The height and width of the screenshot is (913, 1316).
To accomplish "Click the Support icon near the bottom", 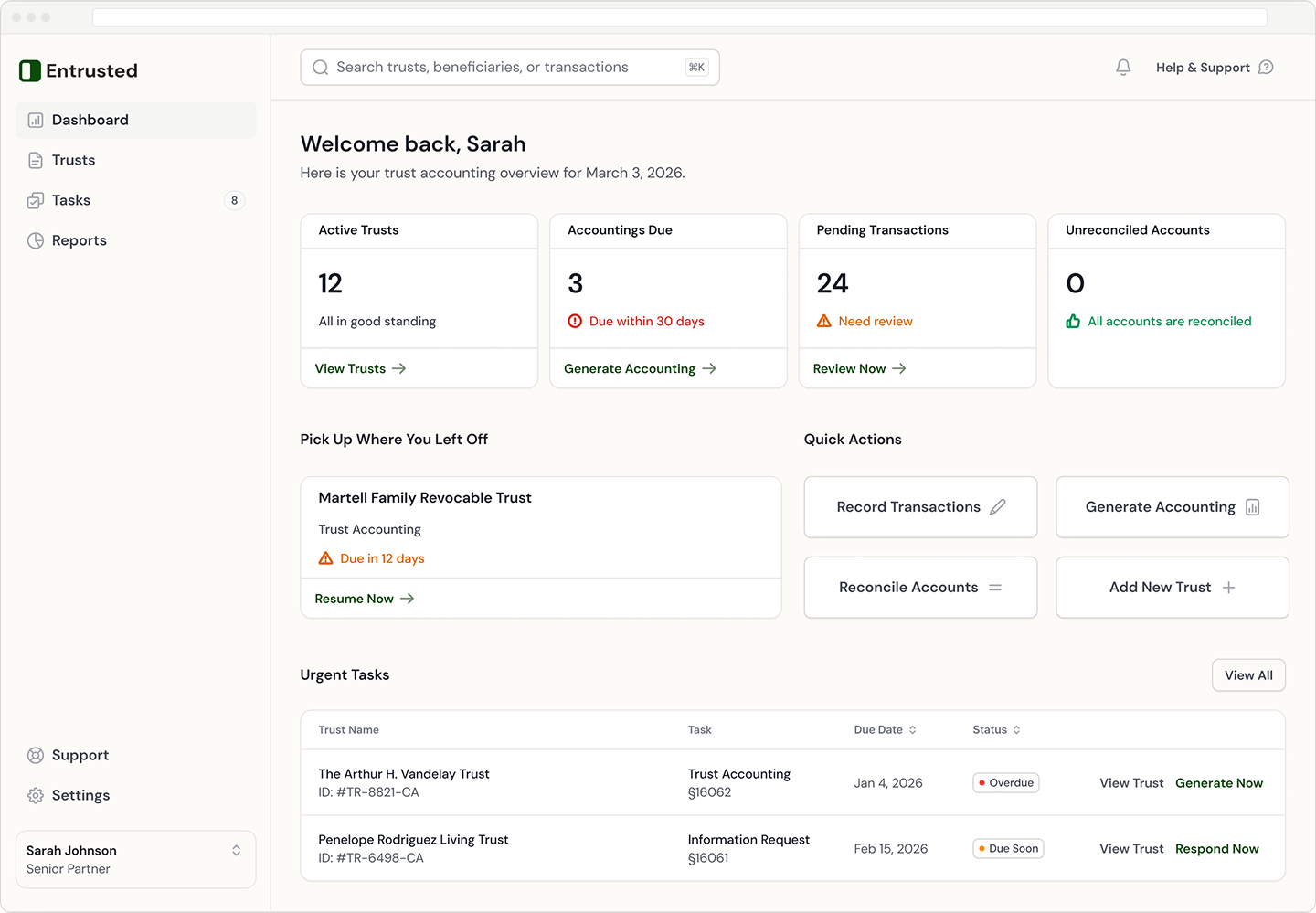I will 36,755.
